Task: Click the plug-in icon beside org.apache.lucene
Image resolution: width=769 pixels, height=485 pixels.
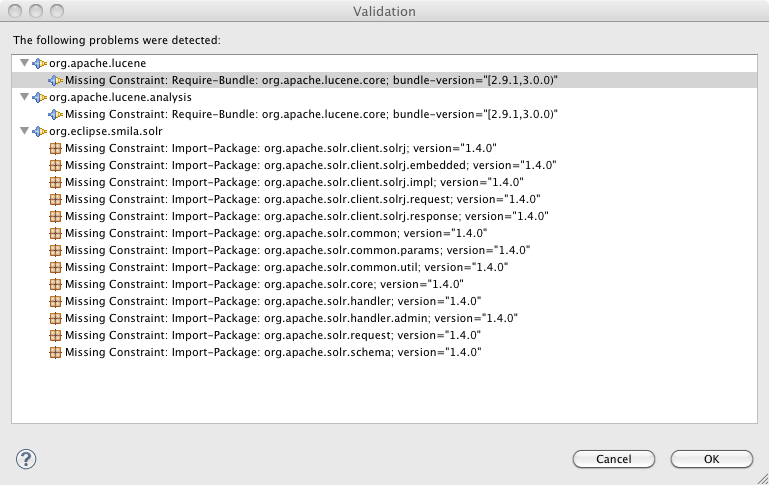Action: [40, 63]
